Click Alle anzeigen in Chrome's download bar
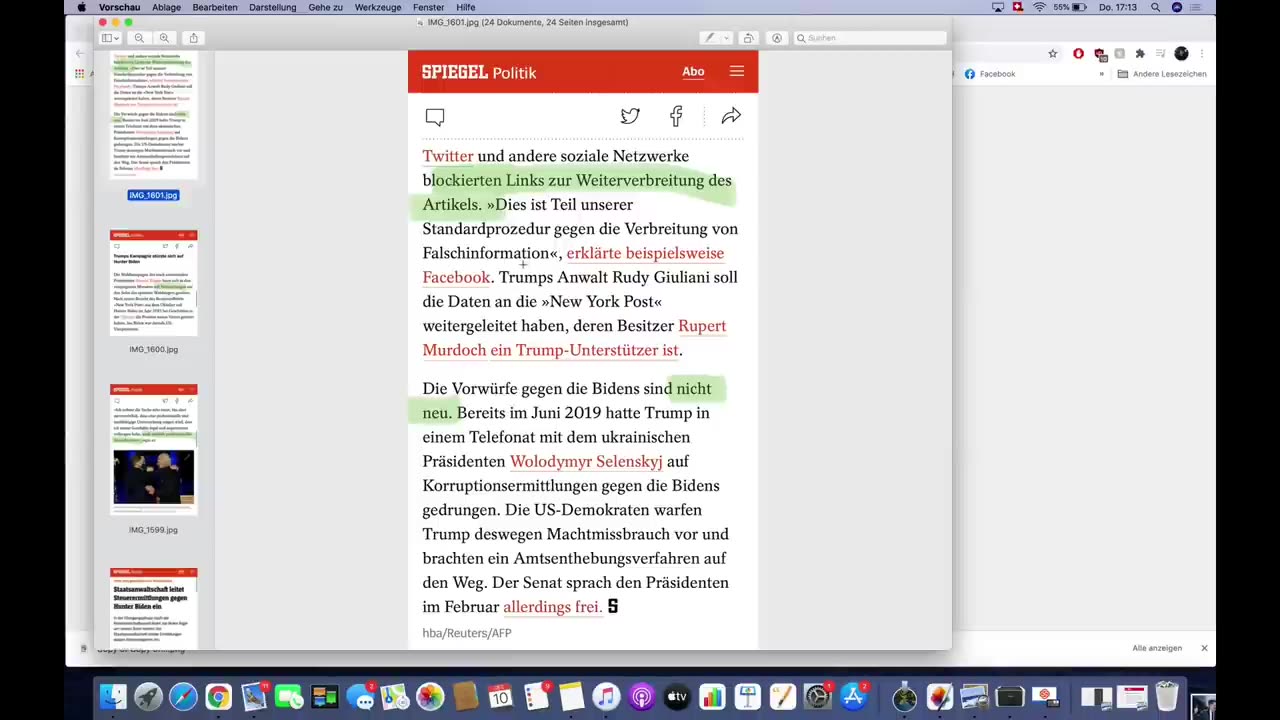The image size is (1280, 720). tap(1157, 648)
